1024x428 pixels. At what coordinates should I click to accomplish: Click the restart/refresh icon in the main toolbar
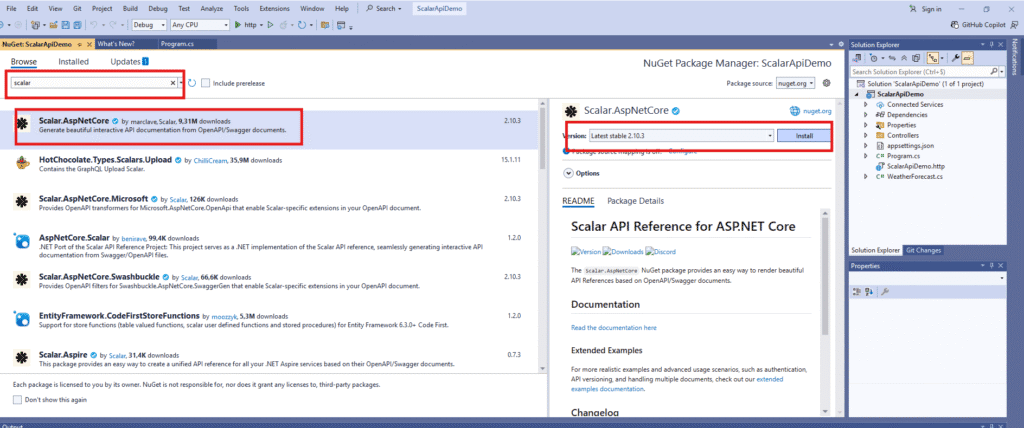click(x=302, y=25)
